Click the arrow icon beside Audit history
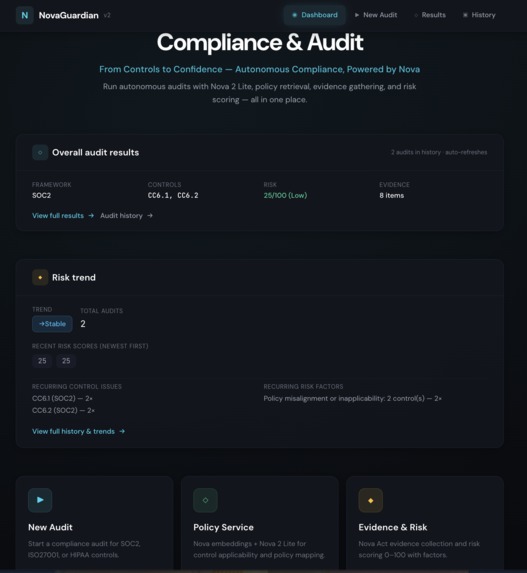This screenshot has width=527, height=573. click(x=150, y=216)
